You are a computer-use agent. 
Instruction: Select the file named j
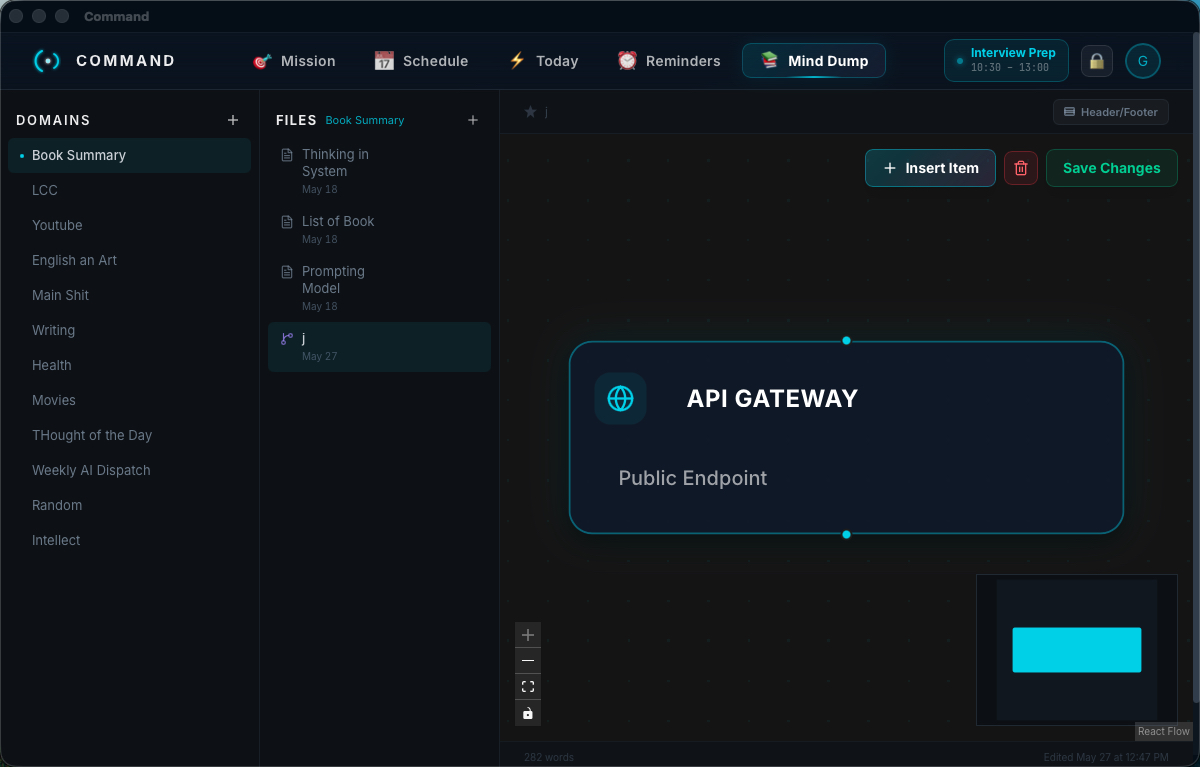[379, 347]
